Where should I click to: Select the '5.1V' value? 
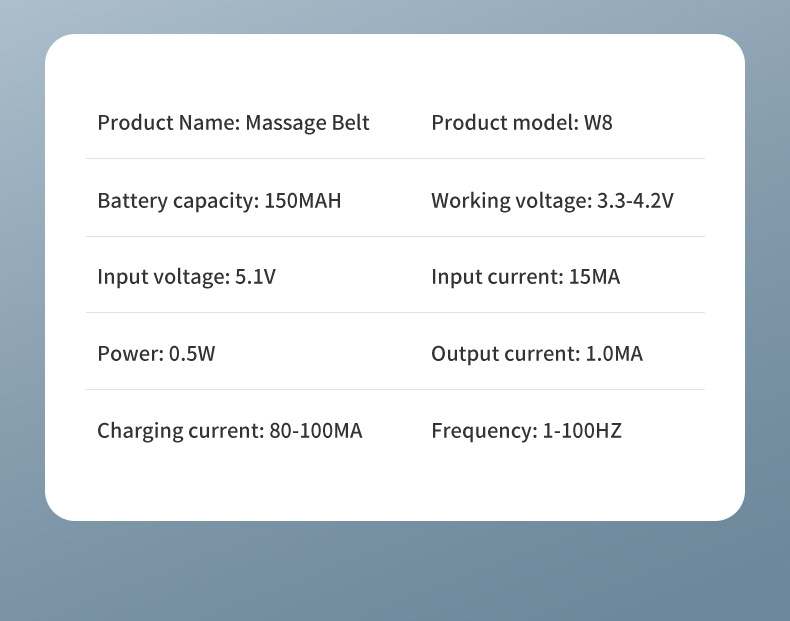(x=255, y=277)
